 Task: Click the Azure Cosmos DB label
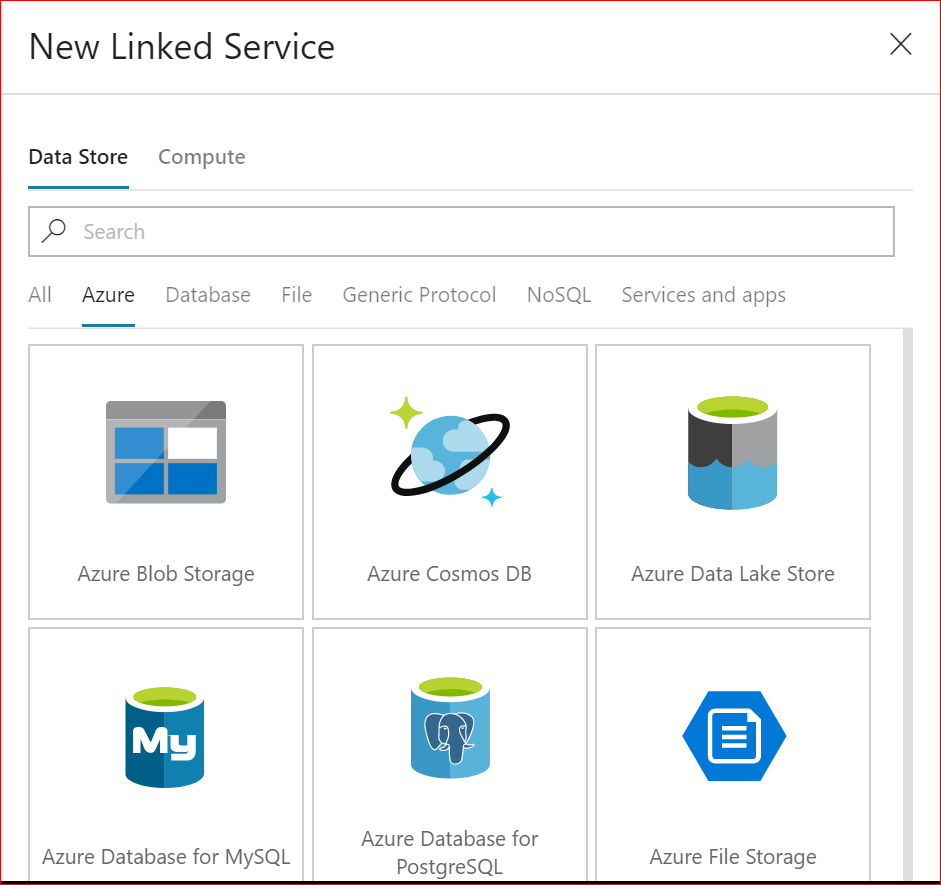(x=449, y=574)
